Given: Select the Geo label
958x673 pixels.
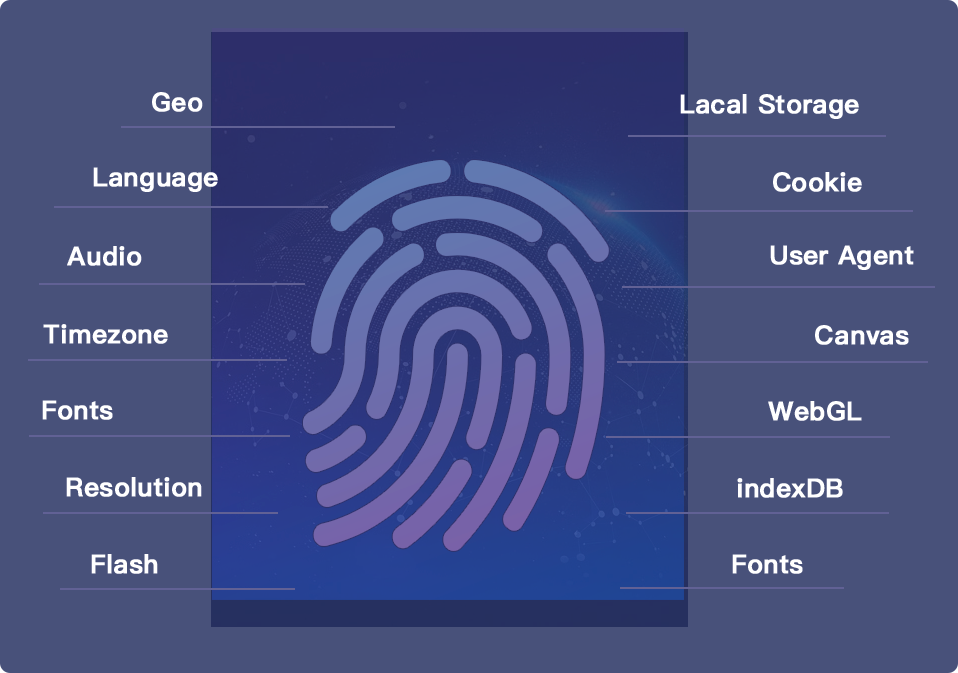Looking at the screenshot, I should click(x=177, y=103).
